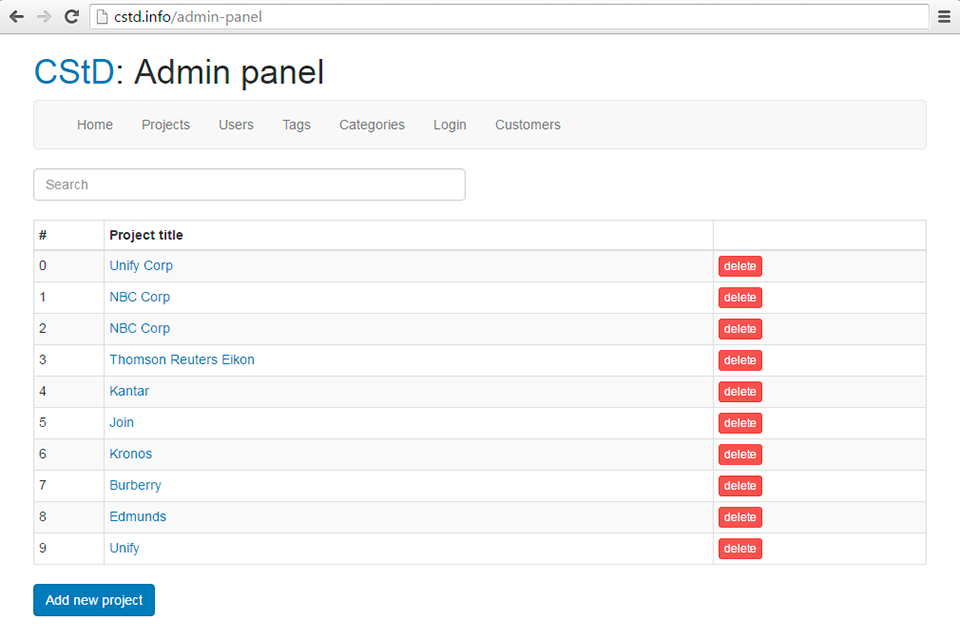Delete the NBC Corp project in row 2
This screenshot has height=640, width=960.
[740, 329]
